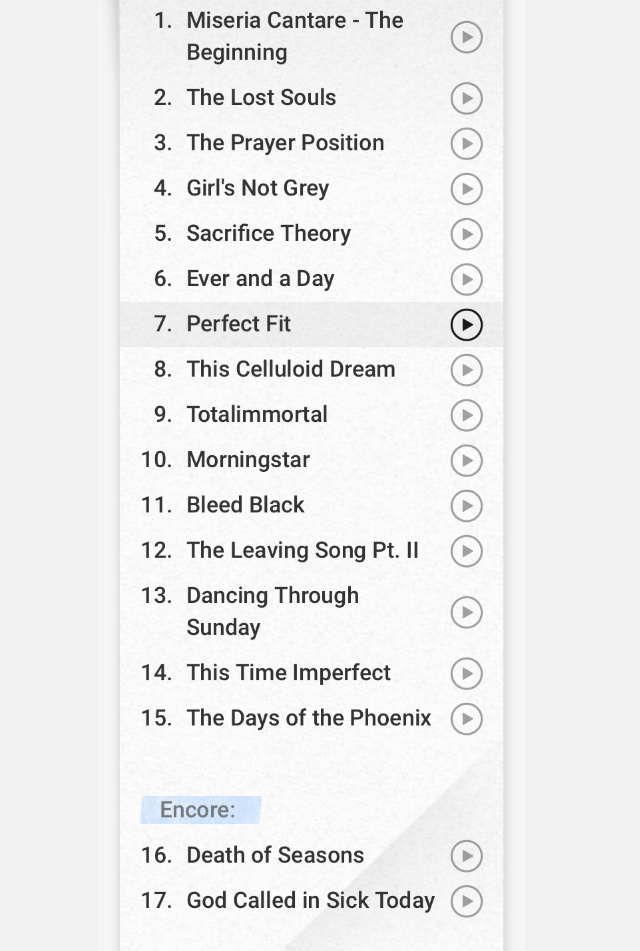Play Sacrifice Theory song

pyautogui.click(x=467, y=234)
